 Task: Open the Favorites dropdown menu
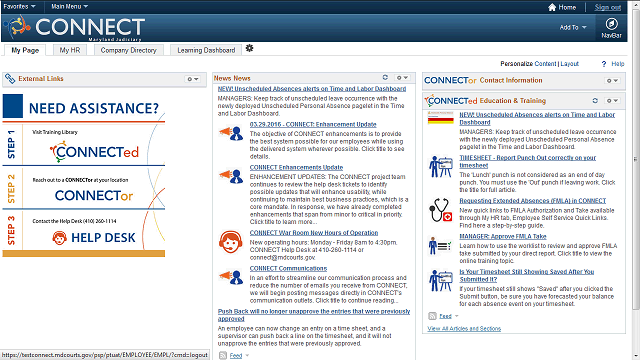[x=19, y=7]
